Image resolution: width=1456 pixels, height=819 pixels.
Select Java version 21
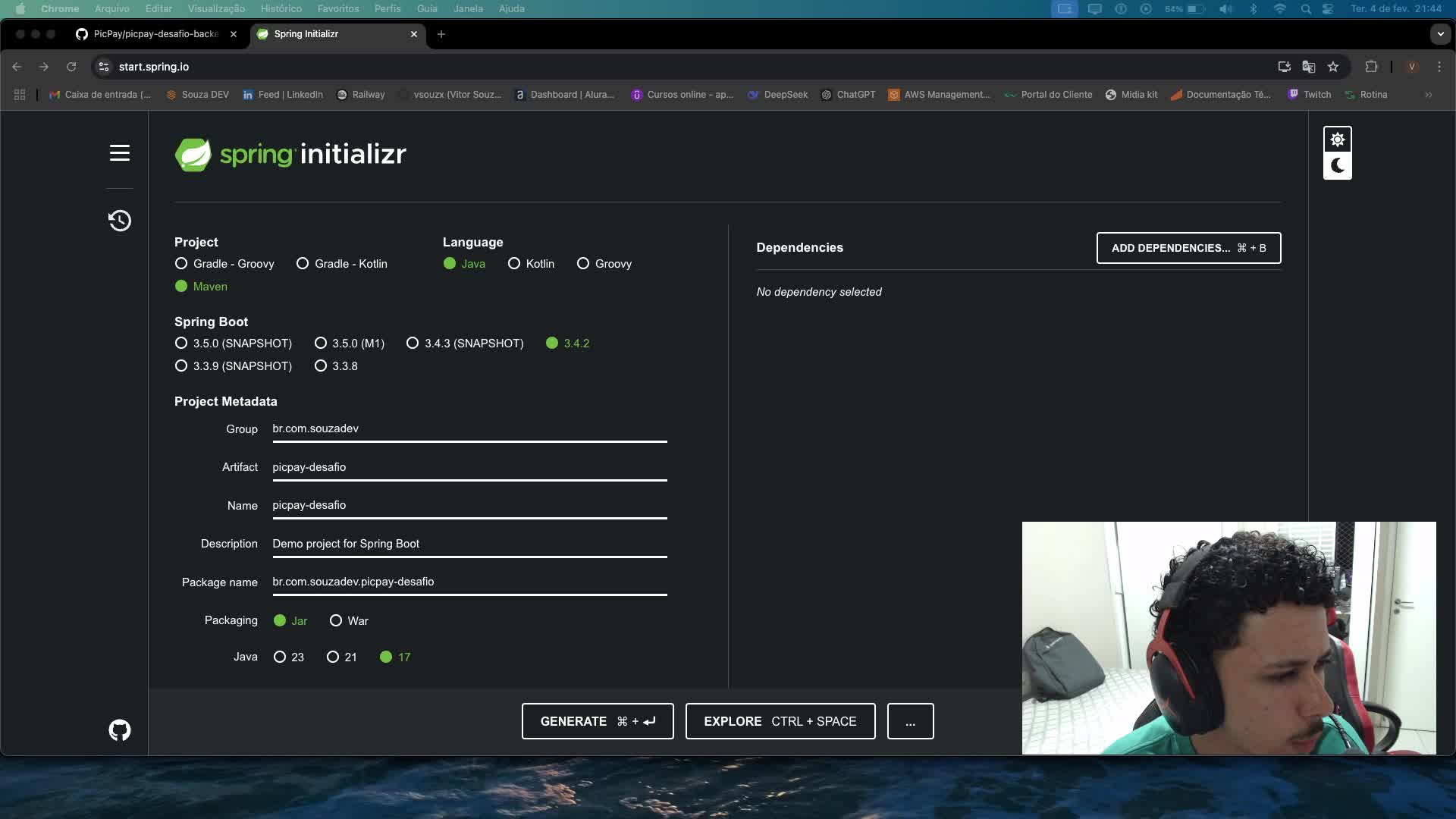342,657
